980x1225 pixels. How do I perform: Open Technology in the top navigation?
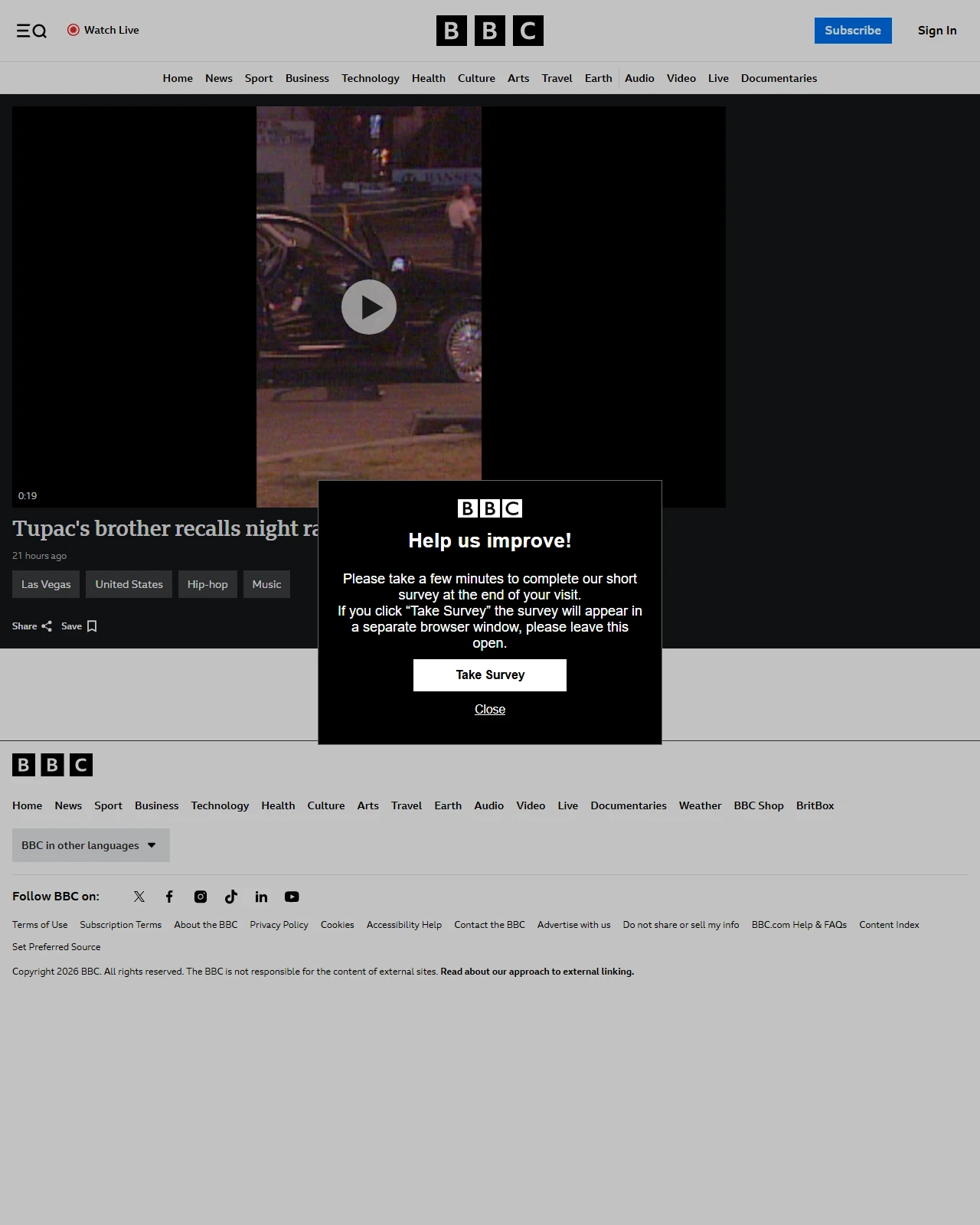pos(371,78)
